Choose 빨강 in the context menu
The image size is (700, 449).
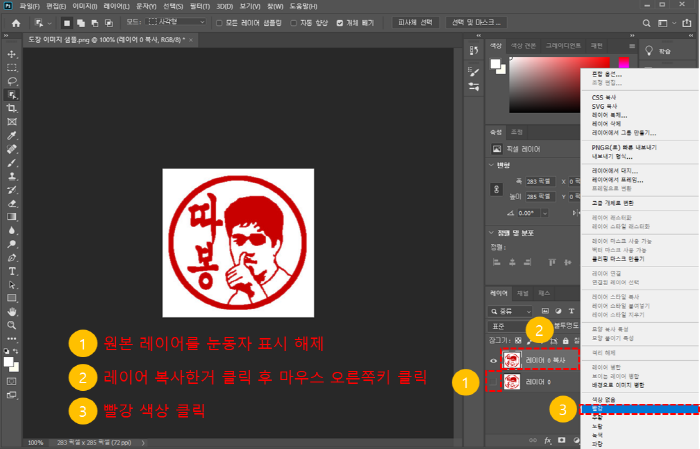pos(639,409)
